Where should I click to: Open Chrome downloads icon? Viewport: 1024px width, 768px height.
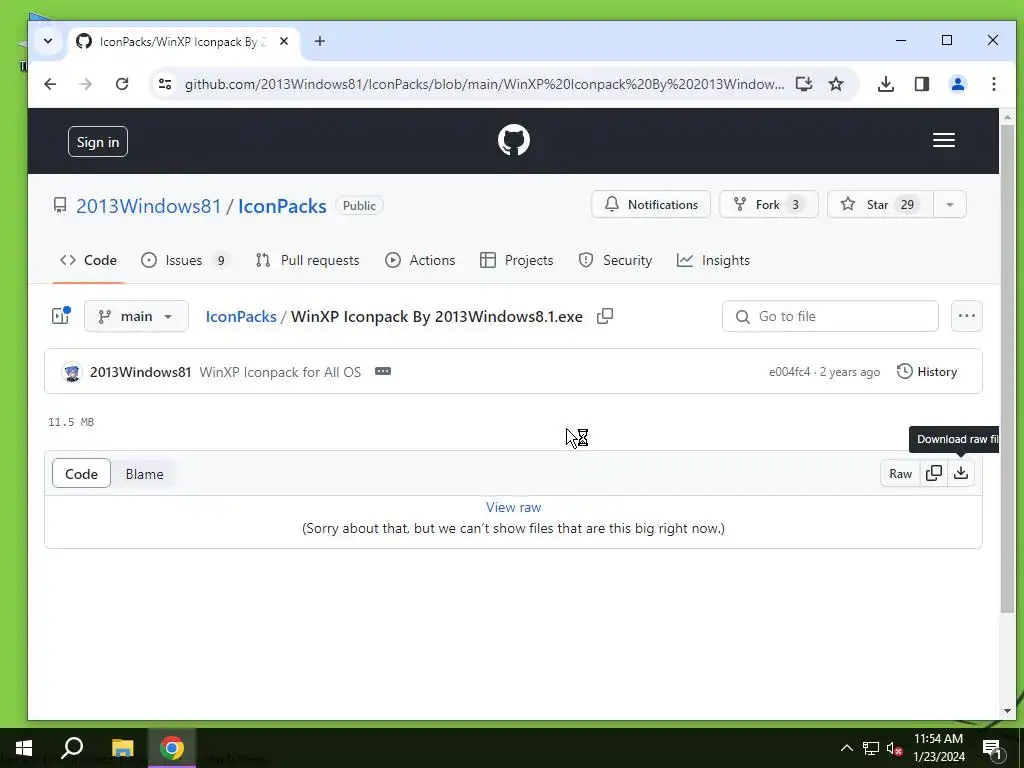click(x=886, y=84)
